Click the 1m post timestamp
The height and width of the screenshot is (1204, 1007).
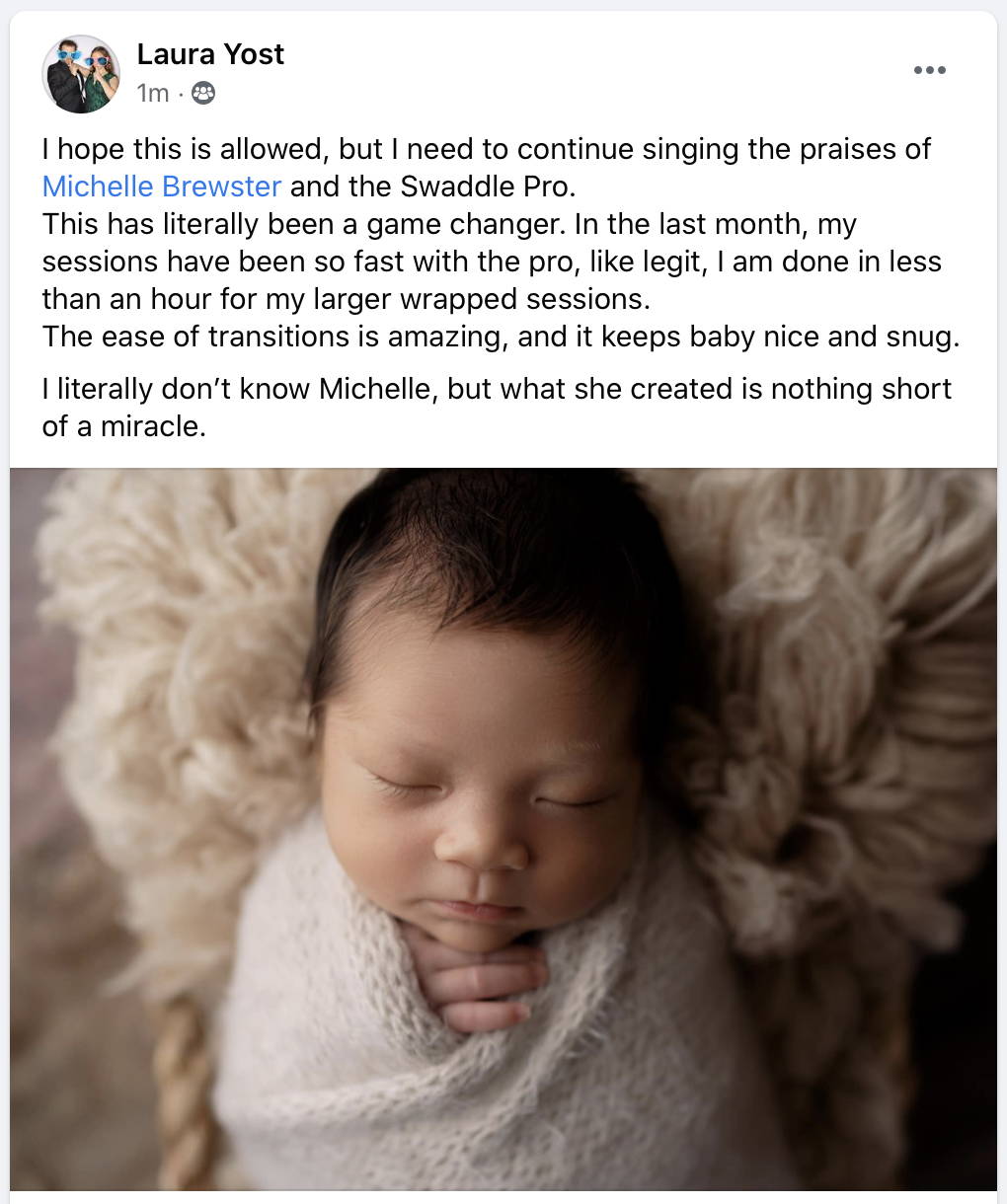click(153, 94)
